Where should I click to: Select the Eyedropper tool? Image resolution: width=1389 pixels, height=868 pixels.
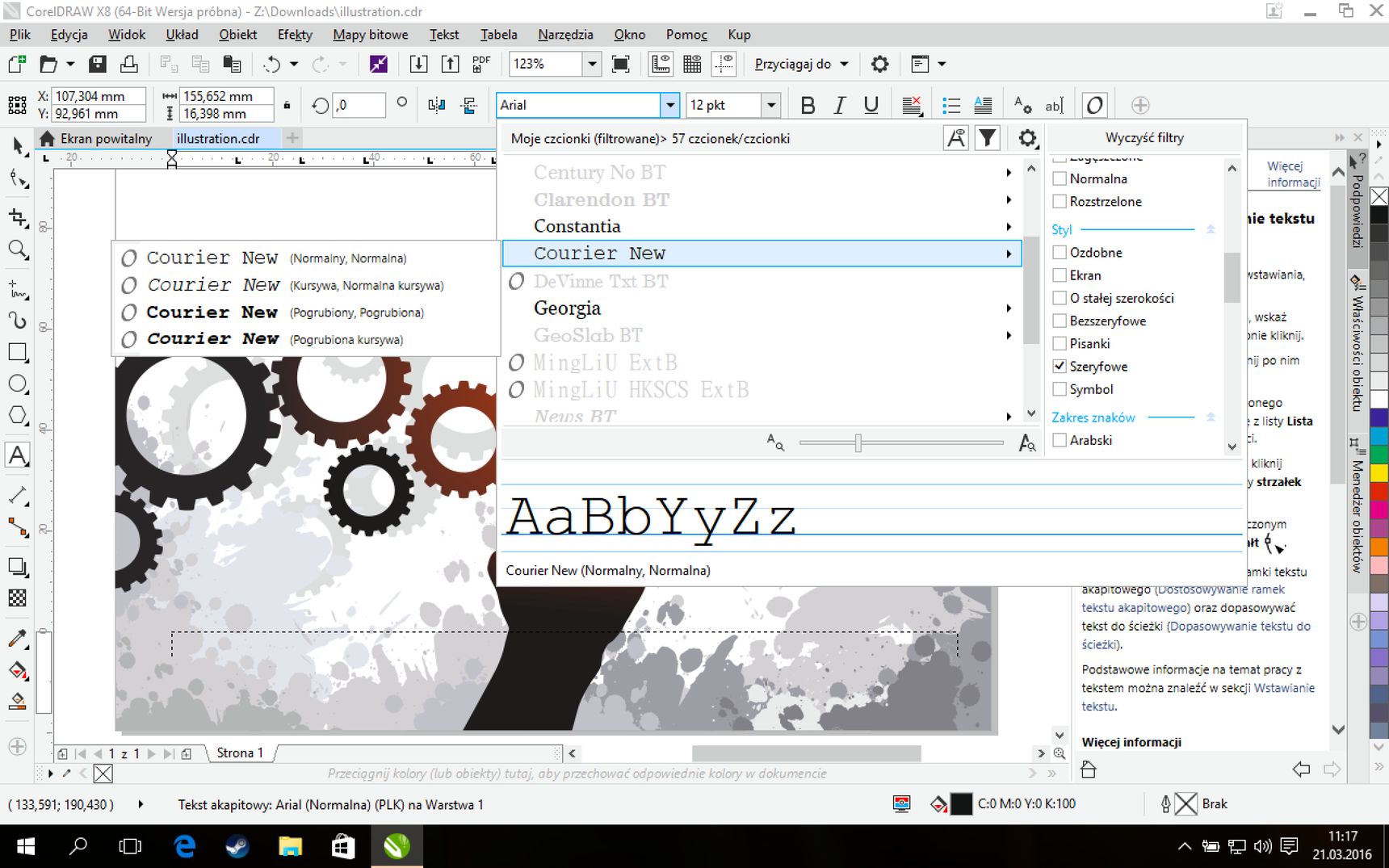point(18,639)
